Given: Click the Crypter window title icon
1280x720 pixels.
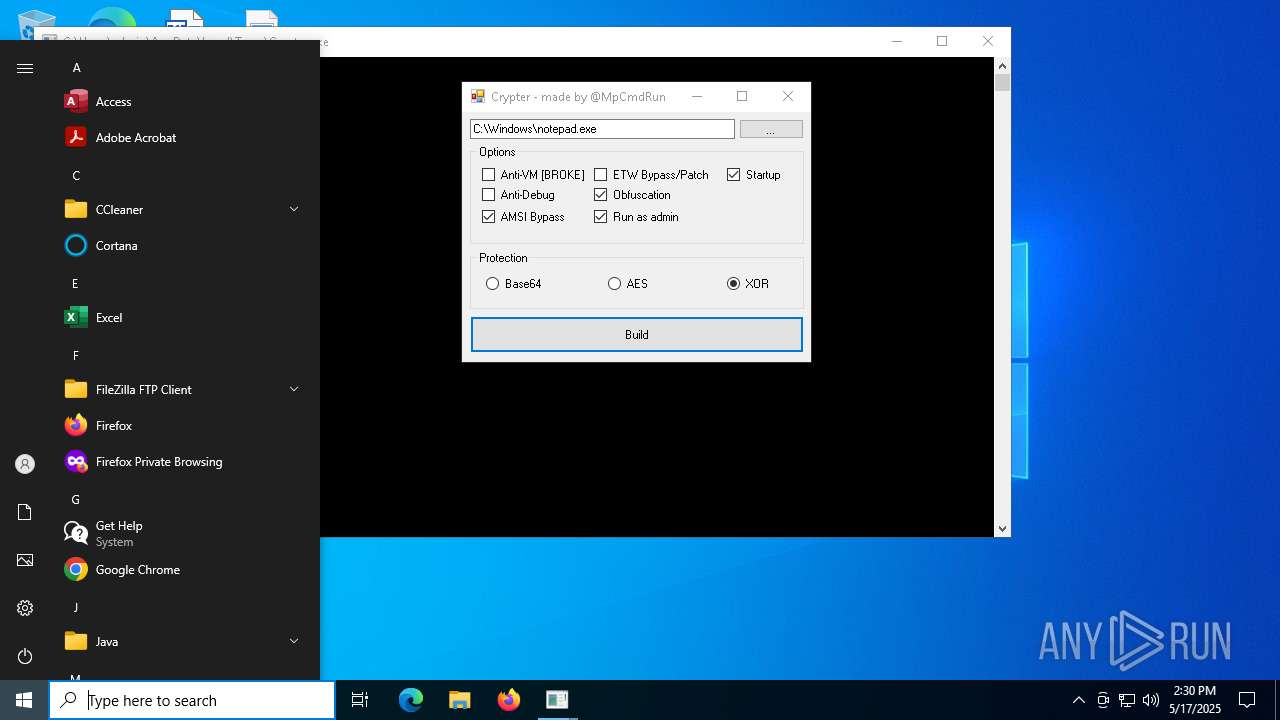Looking at the screenshot, I should click(x=478, y=97).
